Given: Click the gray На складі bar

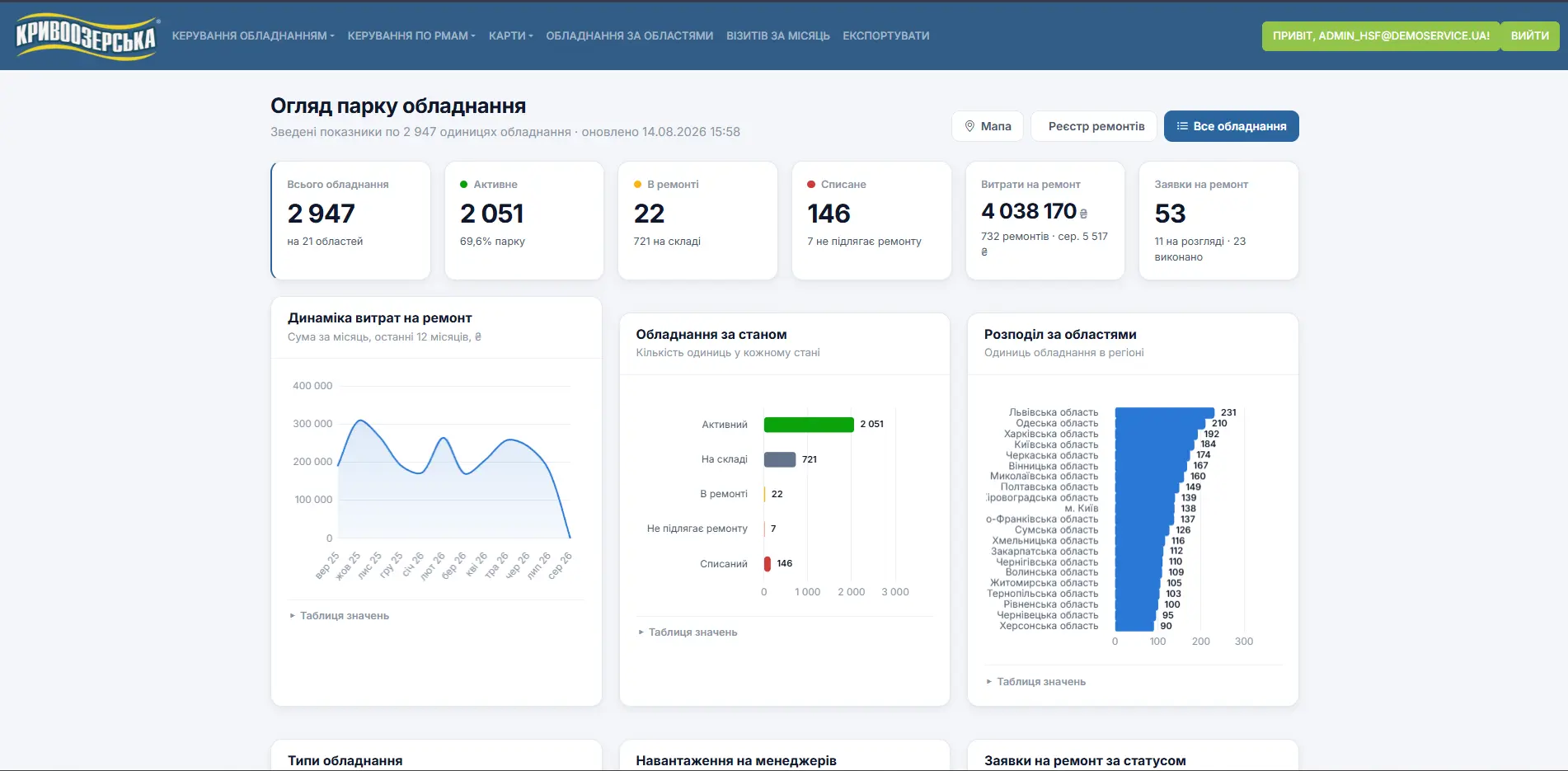Looking at the screenshot, I should [780, 459].
